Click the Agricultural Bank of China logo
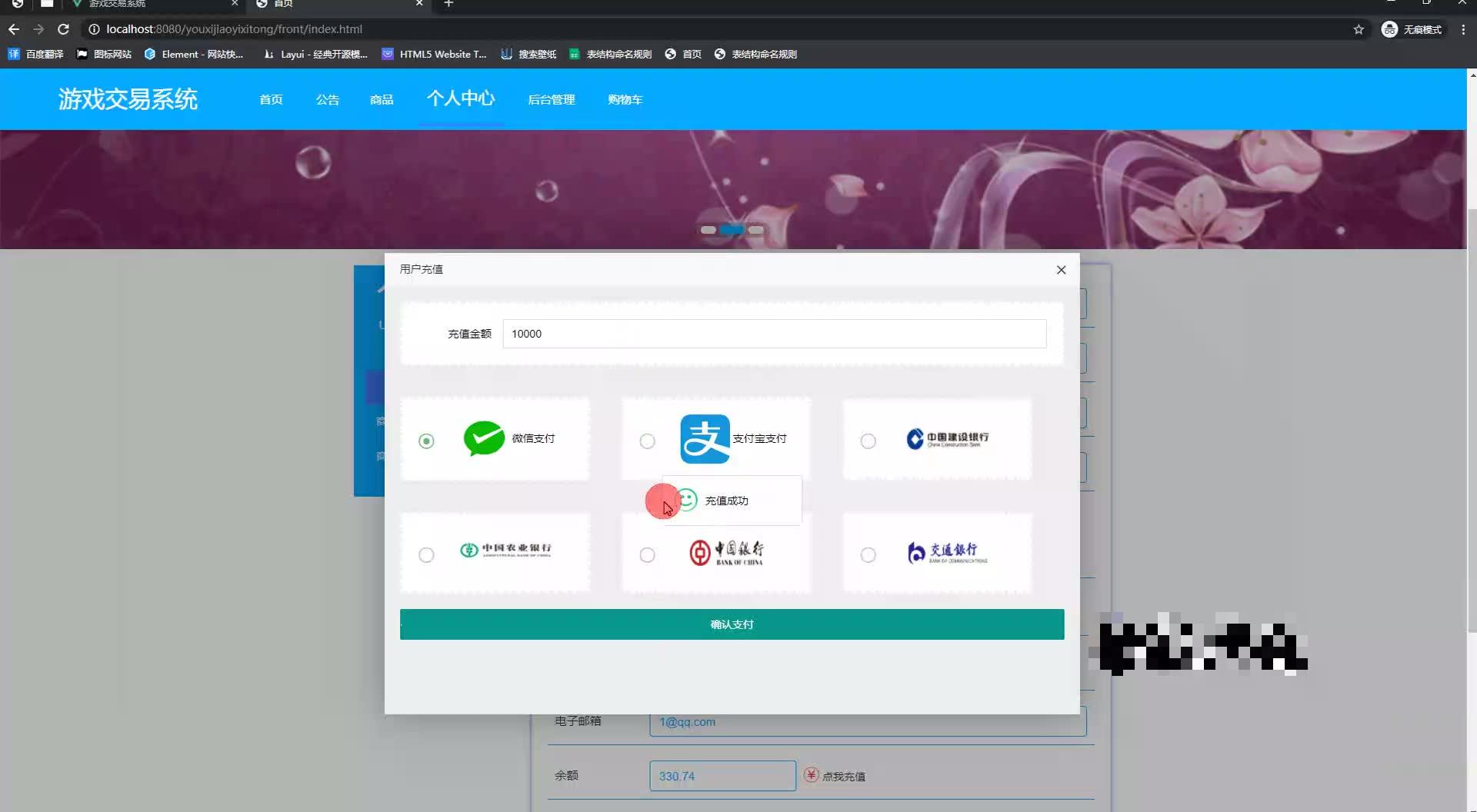 click(x=505, y=550)
